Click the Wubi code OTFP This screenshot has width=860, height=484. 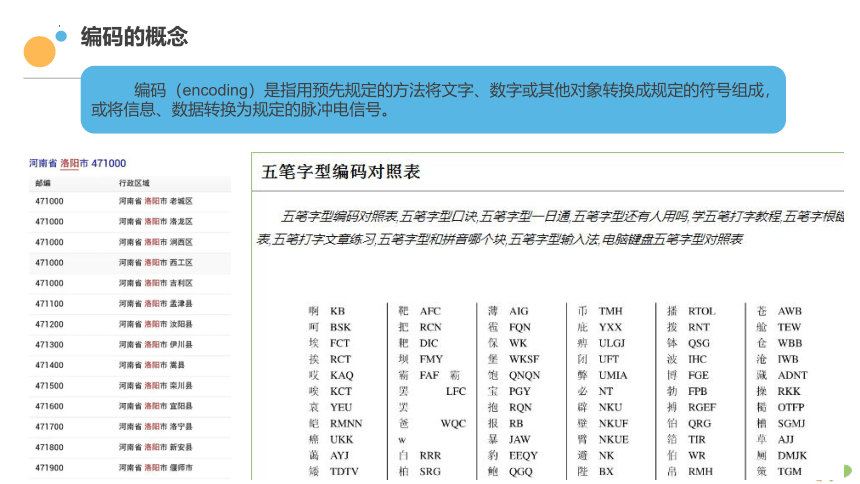coord(791,407)
